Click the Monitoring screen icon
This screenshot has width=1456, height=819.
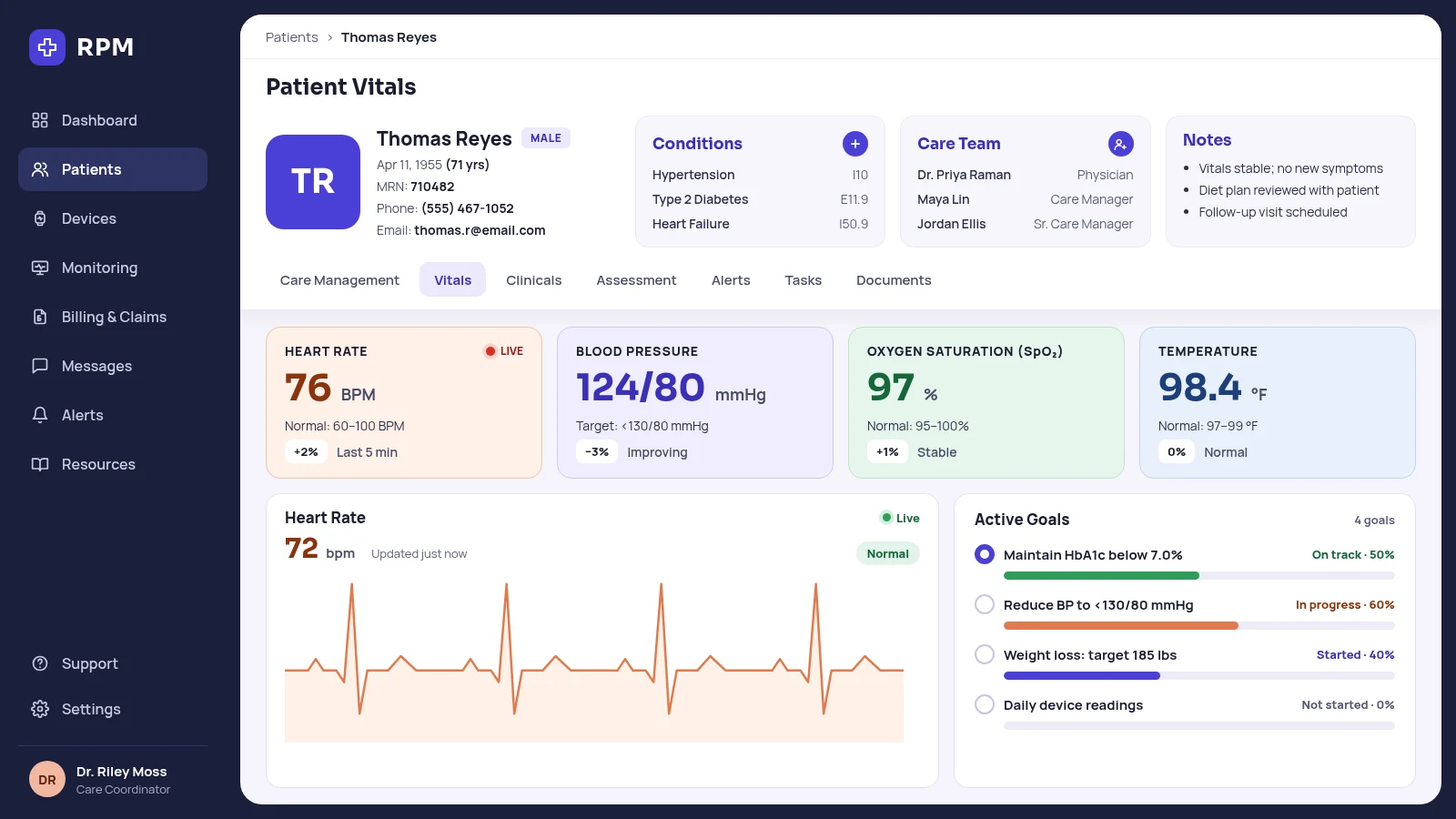click(x=40, y=268)
